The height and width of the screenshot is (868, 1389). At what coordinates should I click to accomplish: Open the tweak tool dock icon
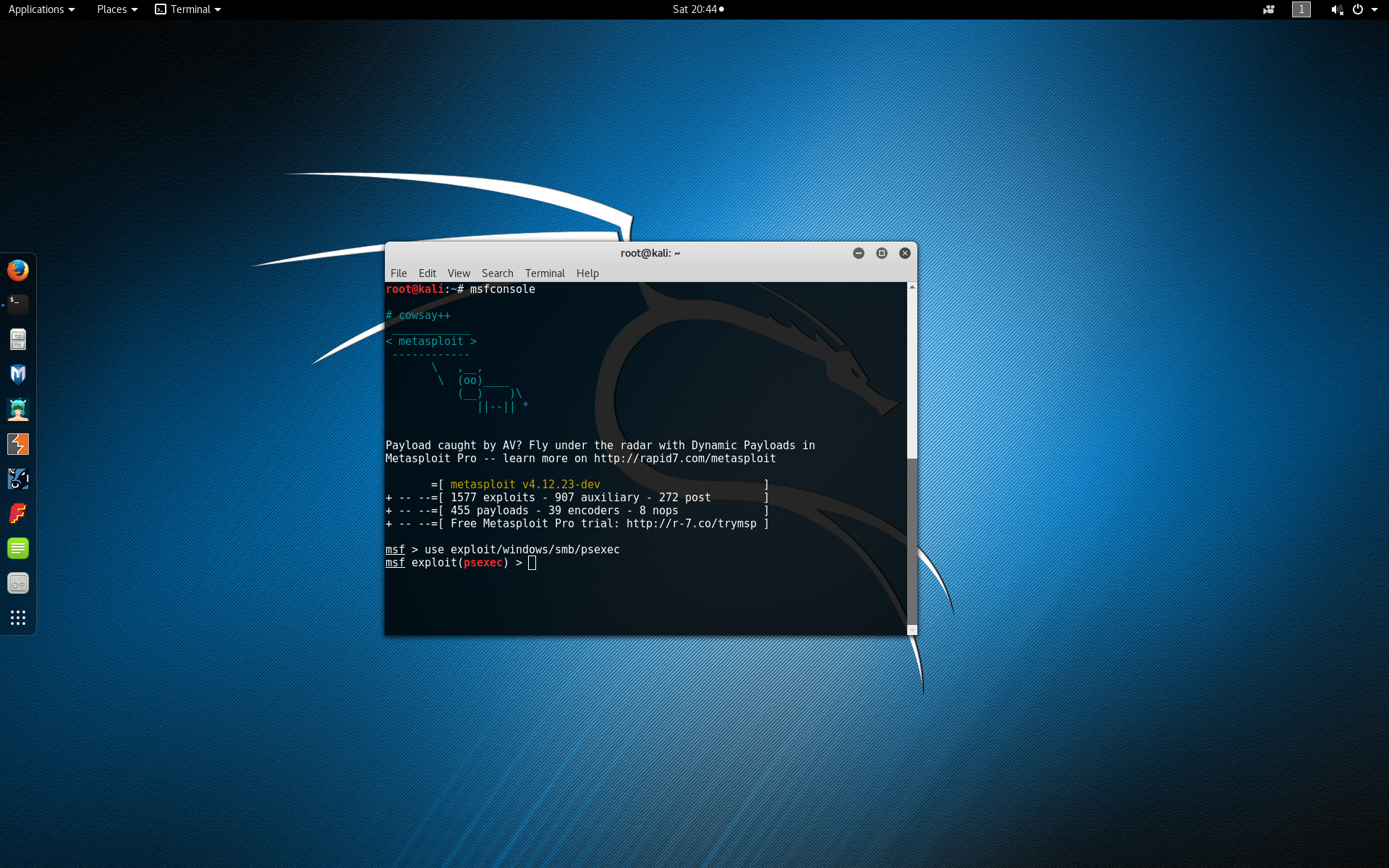tap(18, 583)
